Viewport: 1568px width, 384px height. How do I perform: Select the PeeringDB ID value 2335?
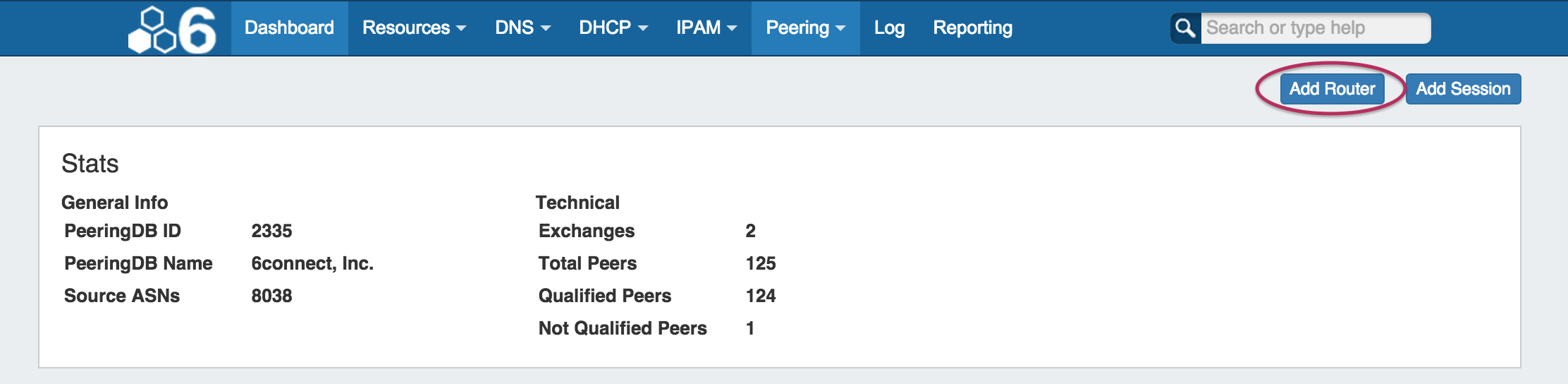[x=271, y=231]
